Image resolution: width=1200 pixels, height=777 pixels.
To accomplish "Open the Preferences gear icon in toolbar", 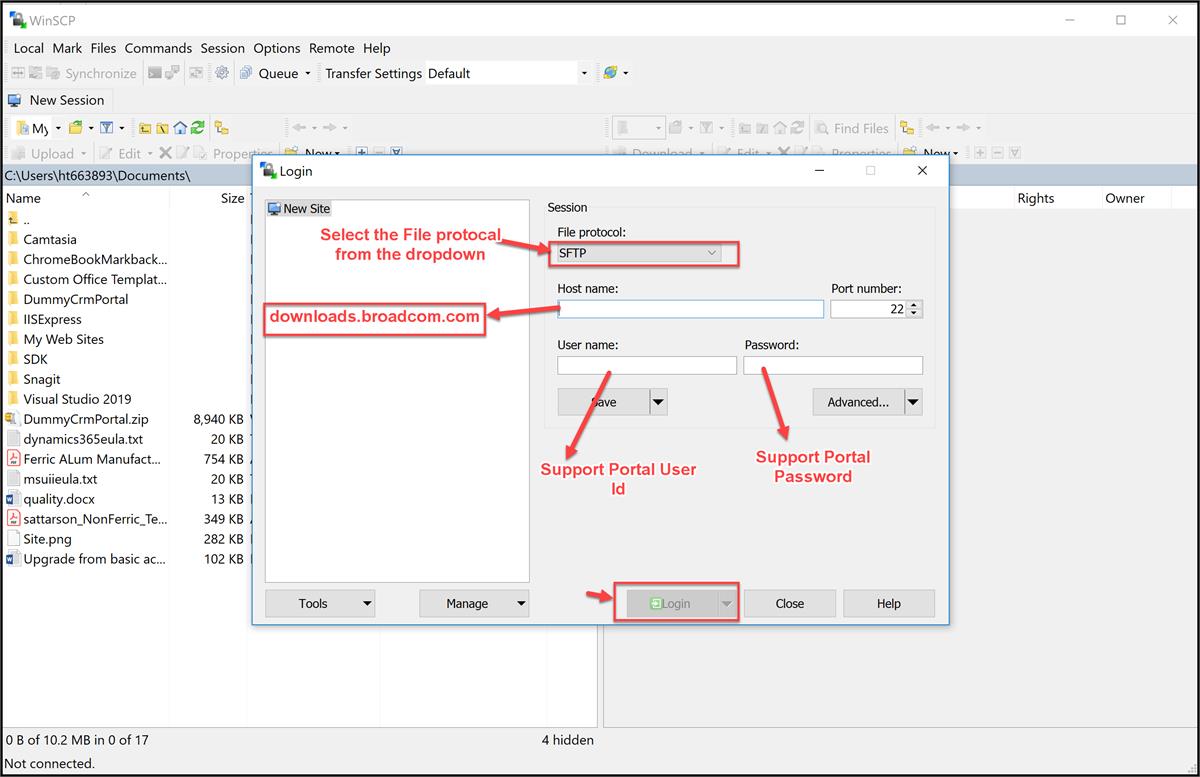I will pos(221,73).
